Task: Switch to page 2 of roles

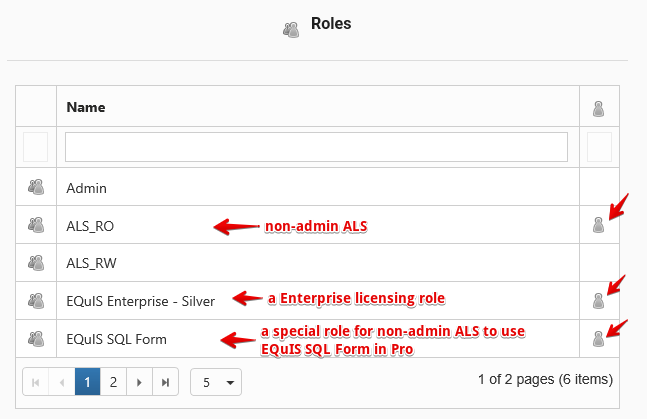Action: pyautogui.click(x=113, y=382)
